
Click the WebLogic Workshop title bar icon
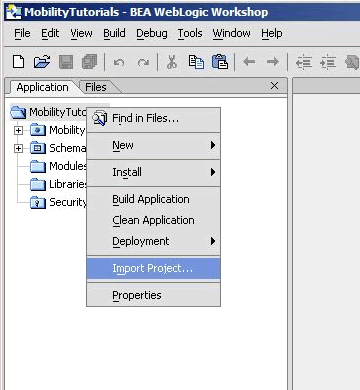[14, 12]
